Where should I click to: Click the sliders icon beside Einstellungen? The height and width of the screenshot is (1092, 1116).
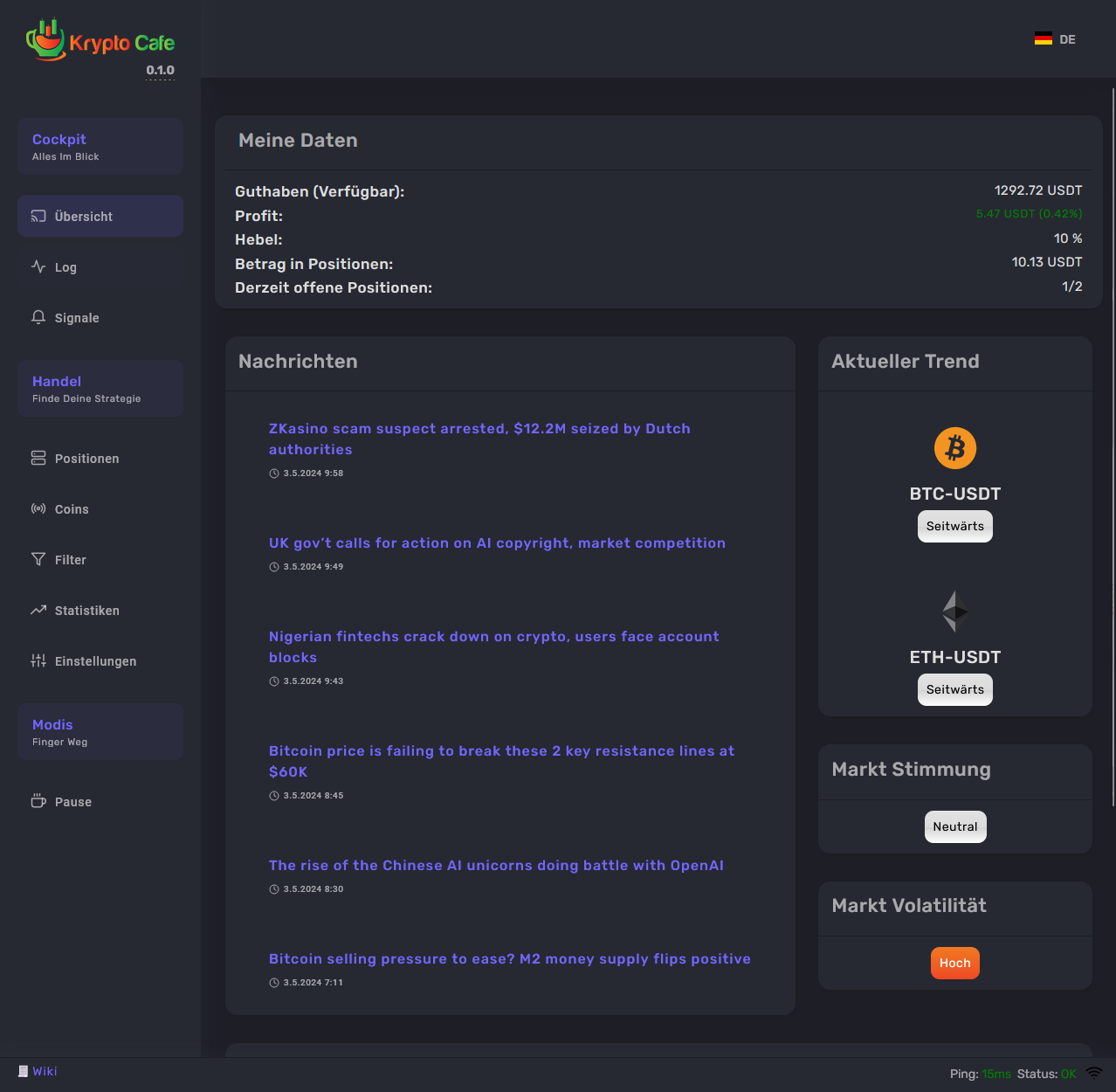click(38, 660)
